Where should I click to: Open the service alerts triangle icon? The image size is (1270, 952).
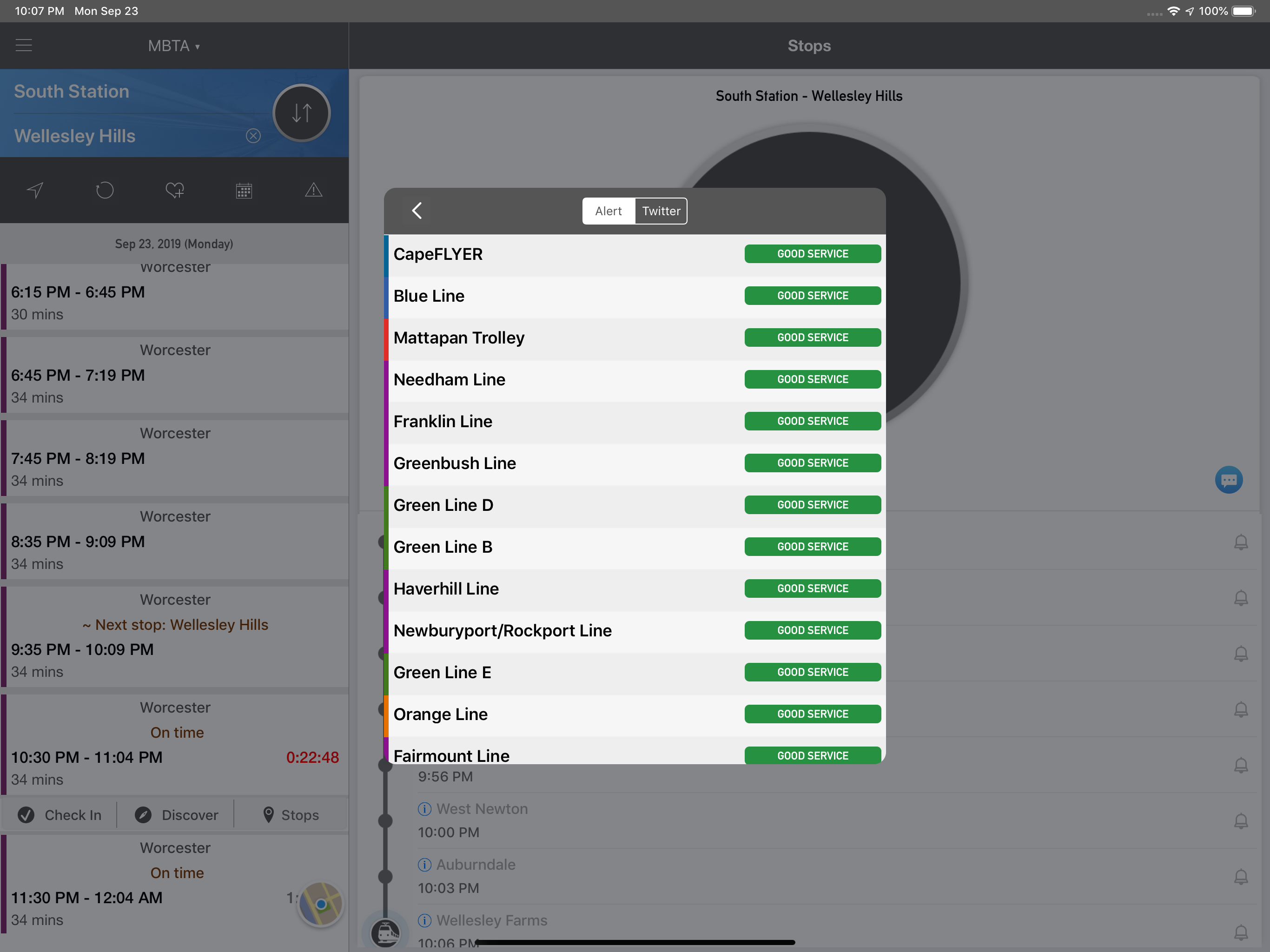click(313, 190)
